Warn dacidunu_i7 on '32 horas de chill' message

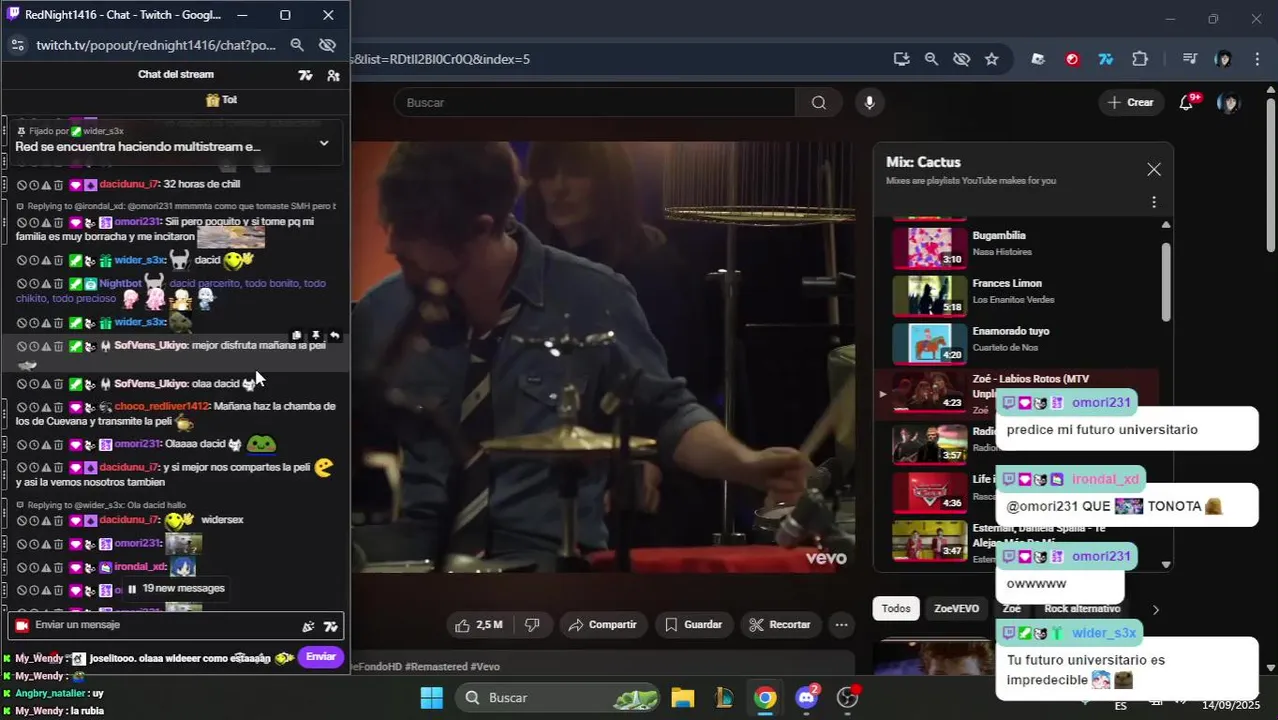46,185
